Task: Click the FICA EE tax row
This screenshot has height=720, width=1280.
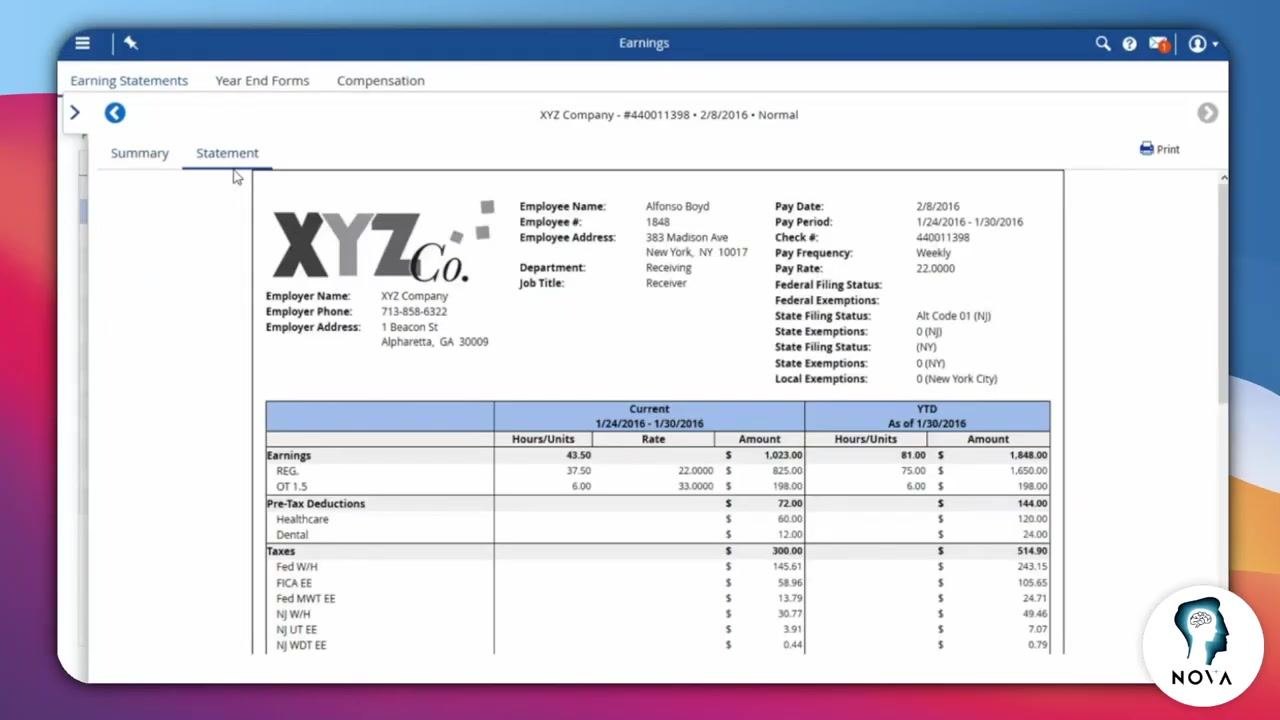Action: [x=657, y=583]
